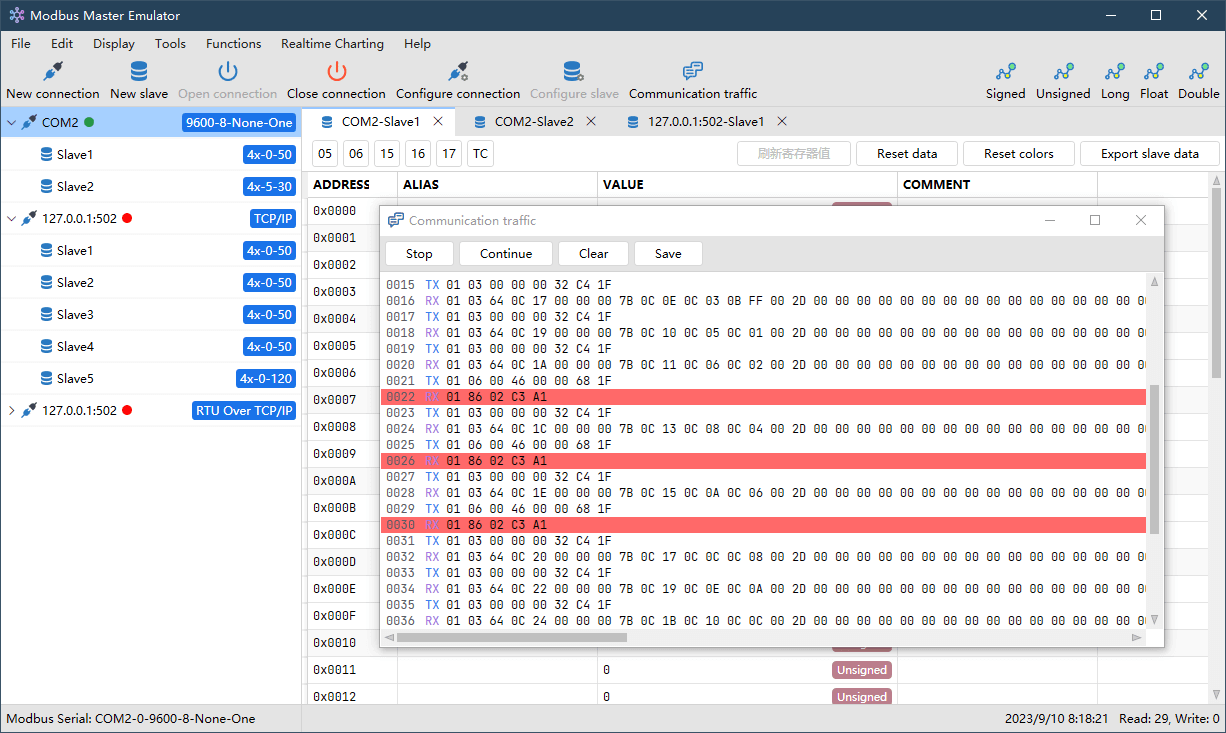Image resolution: width=1226 pixels, height=733 pixels.
Task: Click the New connection plug icon
Action: (x=53, y=72)
